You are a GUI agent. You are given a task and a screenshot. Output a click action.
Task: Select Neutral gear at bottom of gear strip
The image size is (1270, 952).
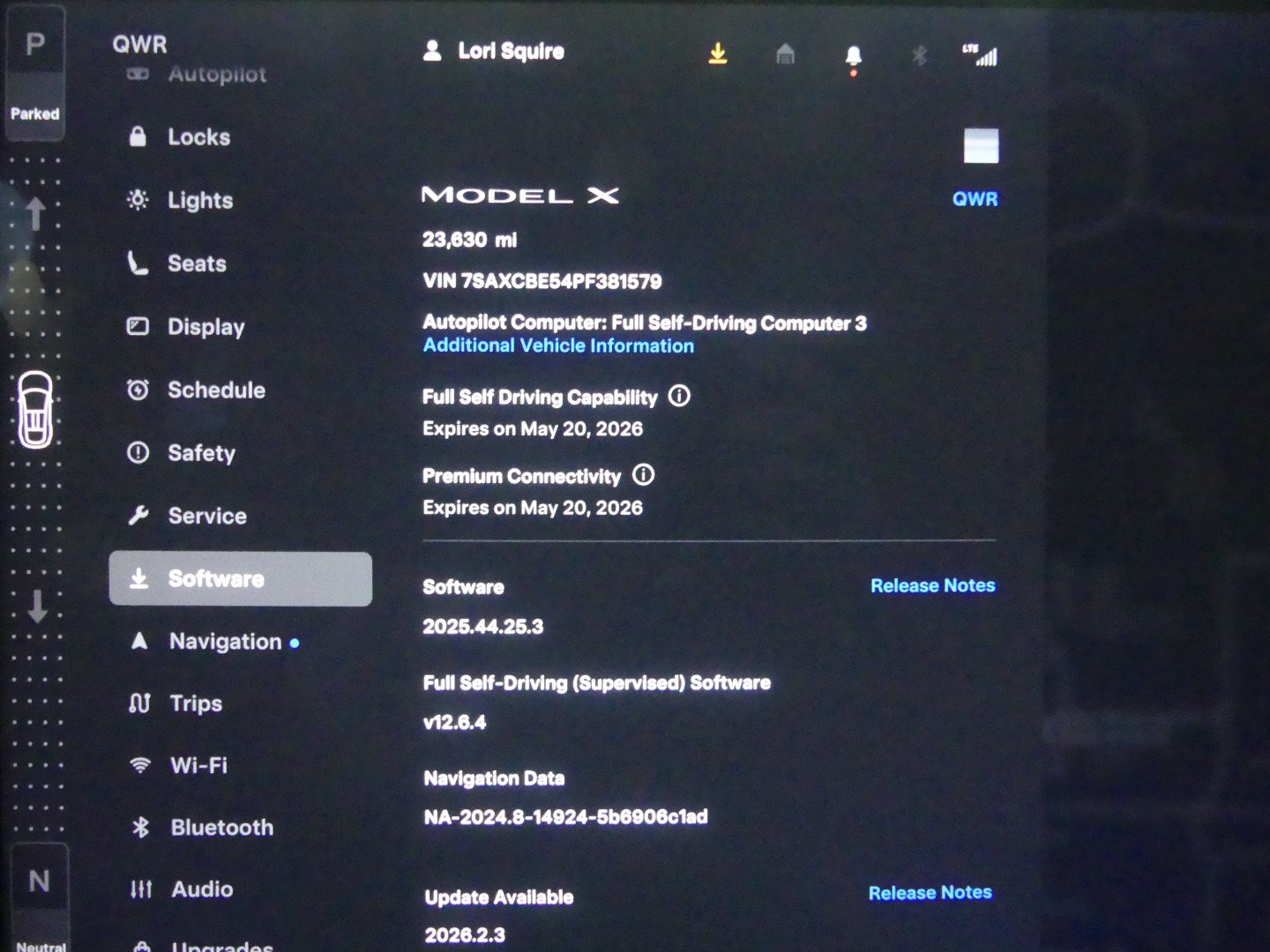click(39, 881)
